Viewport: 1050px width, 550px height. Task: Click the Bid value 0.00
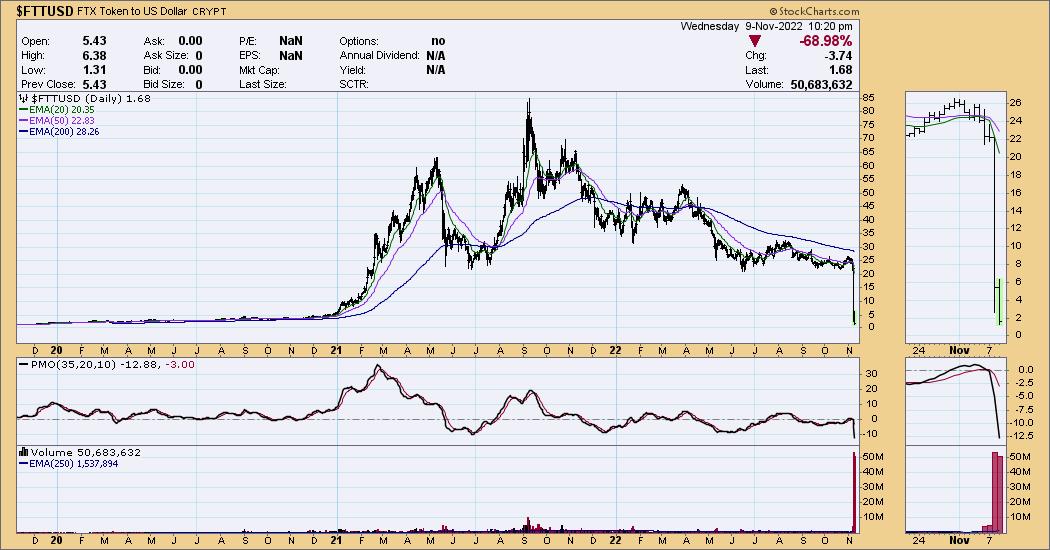[x=190, y=70]
